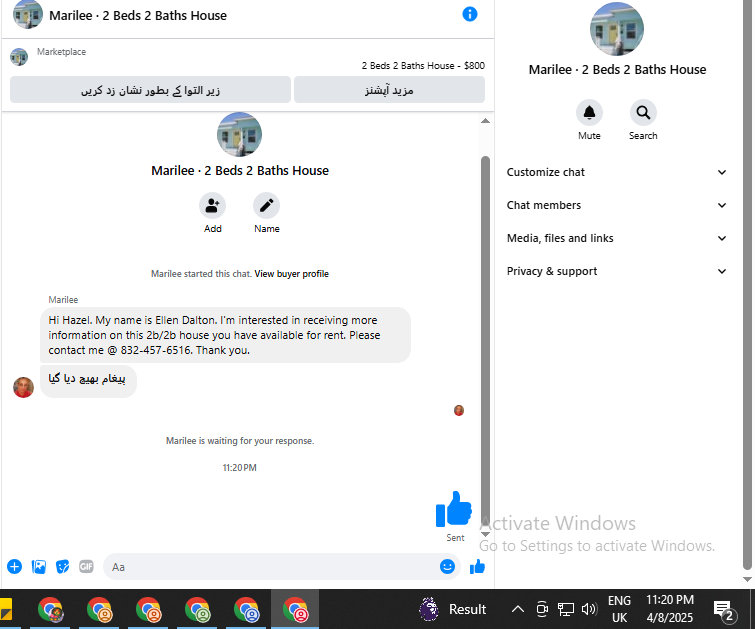Expand Privacy & support section
Image resolution: width=755 pixels, height=629 pixels.
click(616, 271)
